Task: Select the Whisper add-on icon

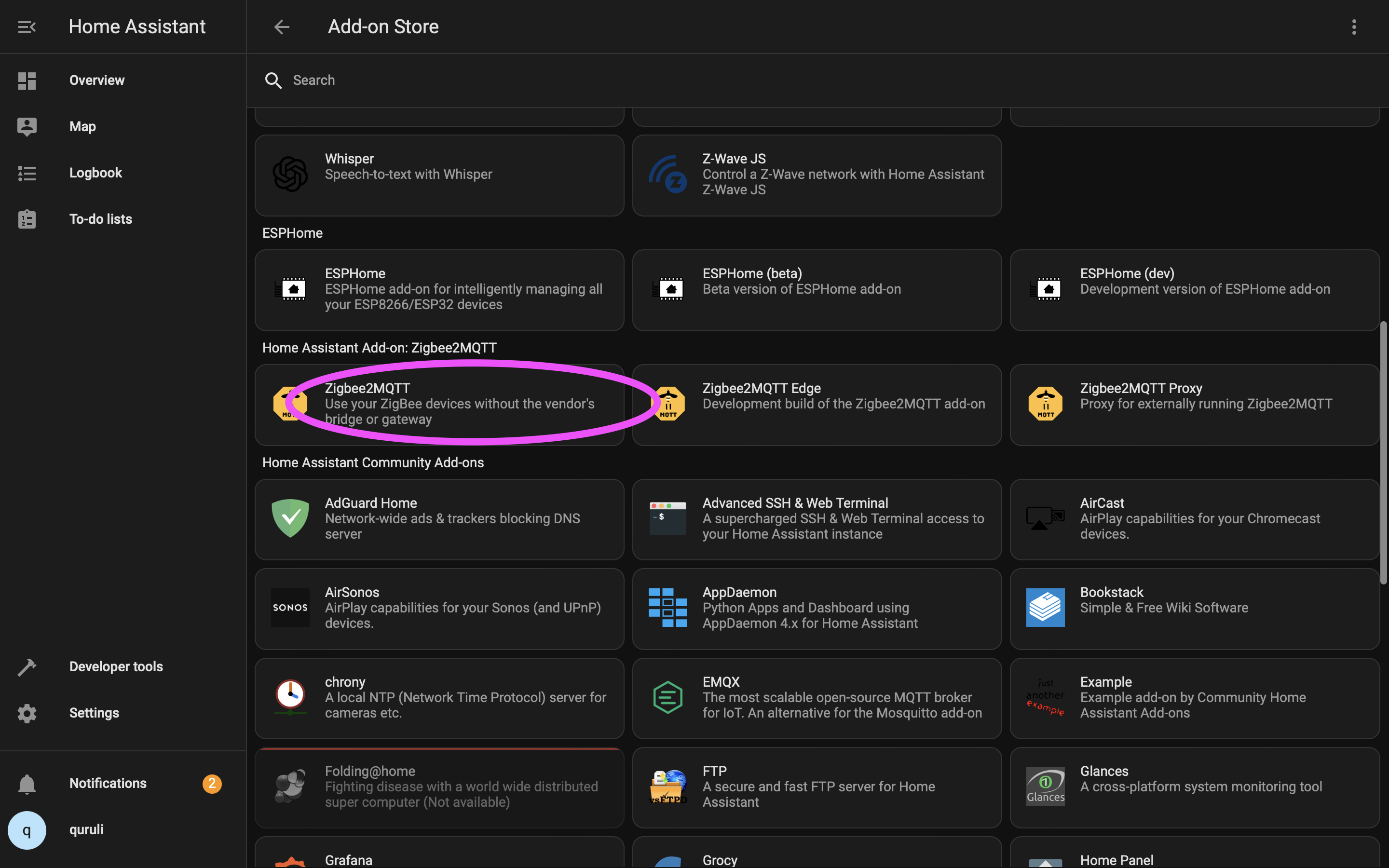Action: click(x=290, y=174)
